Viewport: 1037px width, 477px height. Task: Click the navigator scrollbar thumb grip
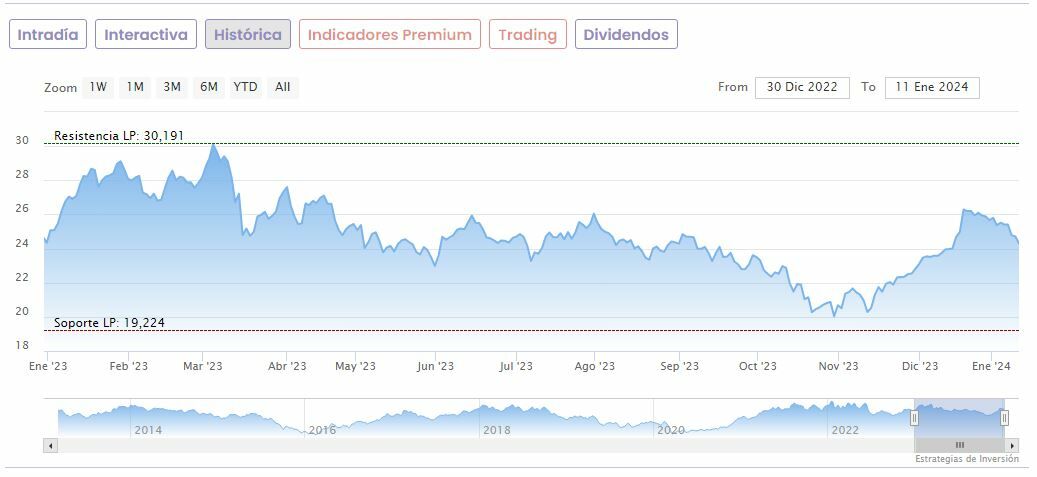pyautogui.click(x=959, y=445)
